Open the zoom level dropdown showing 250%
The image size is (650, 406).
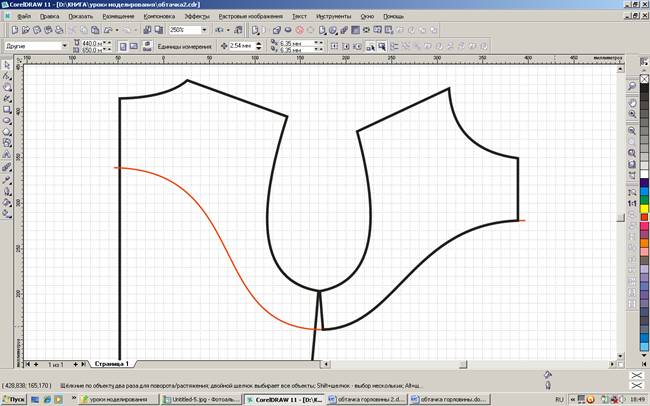[204, 30]
